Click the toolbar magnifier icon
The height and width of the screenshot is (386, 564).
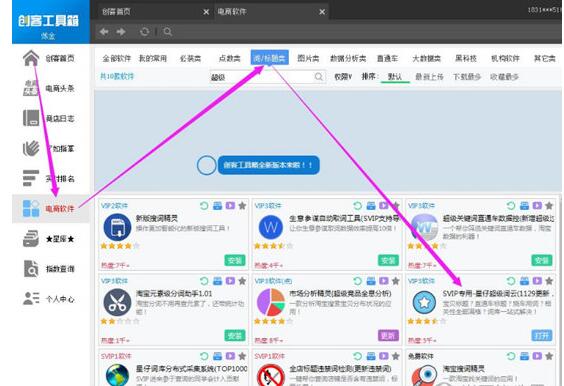tap(167, 32)
